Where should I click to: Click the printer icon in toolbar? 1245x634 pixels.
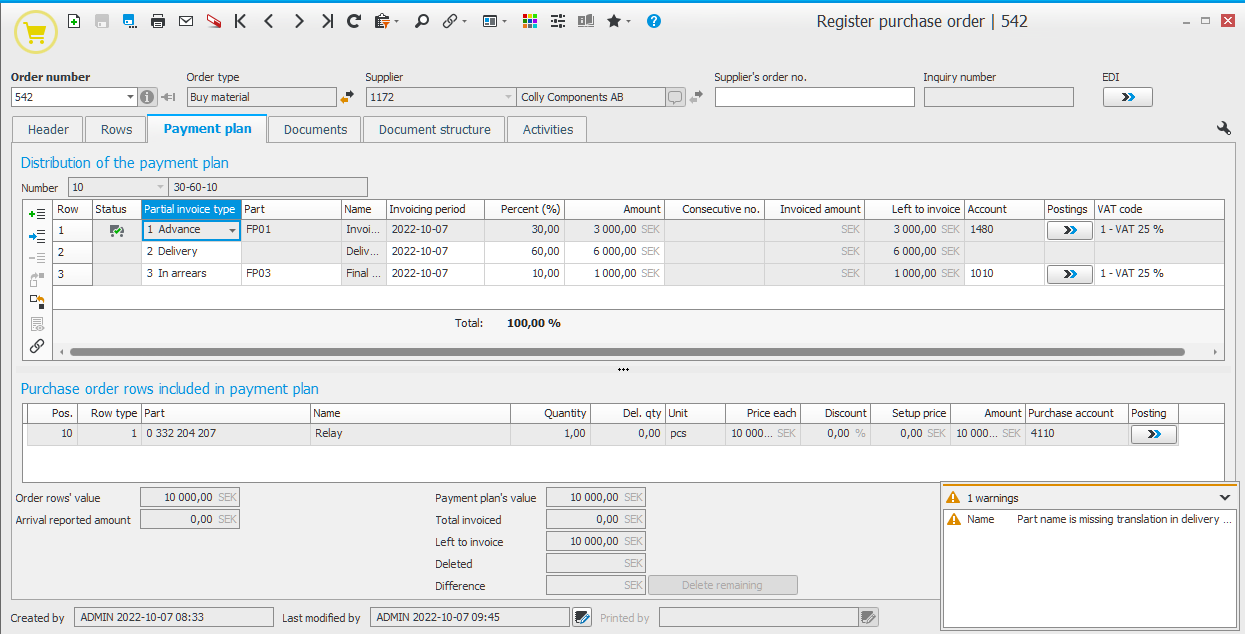click(157, 21)
